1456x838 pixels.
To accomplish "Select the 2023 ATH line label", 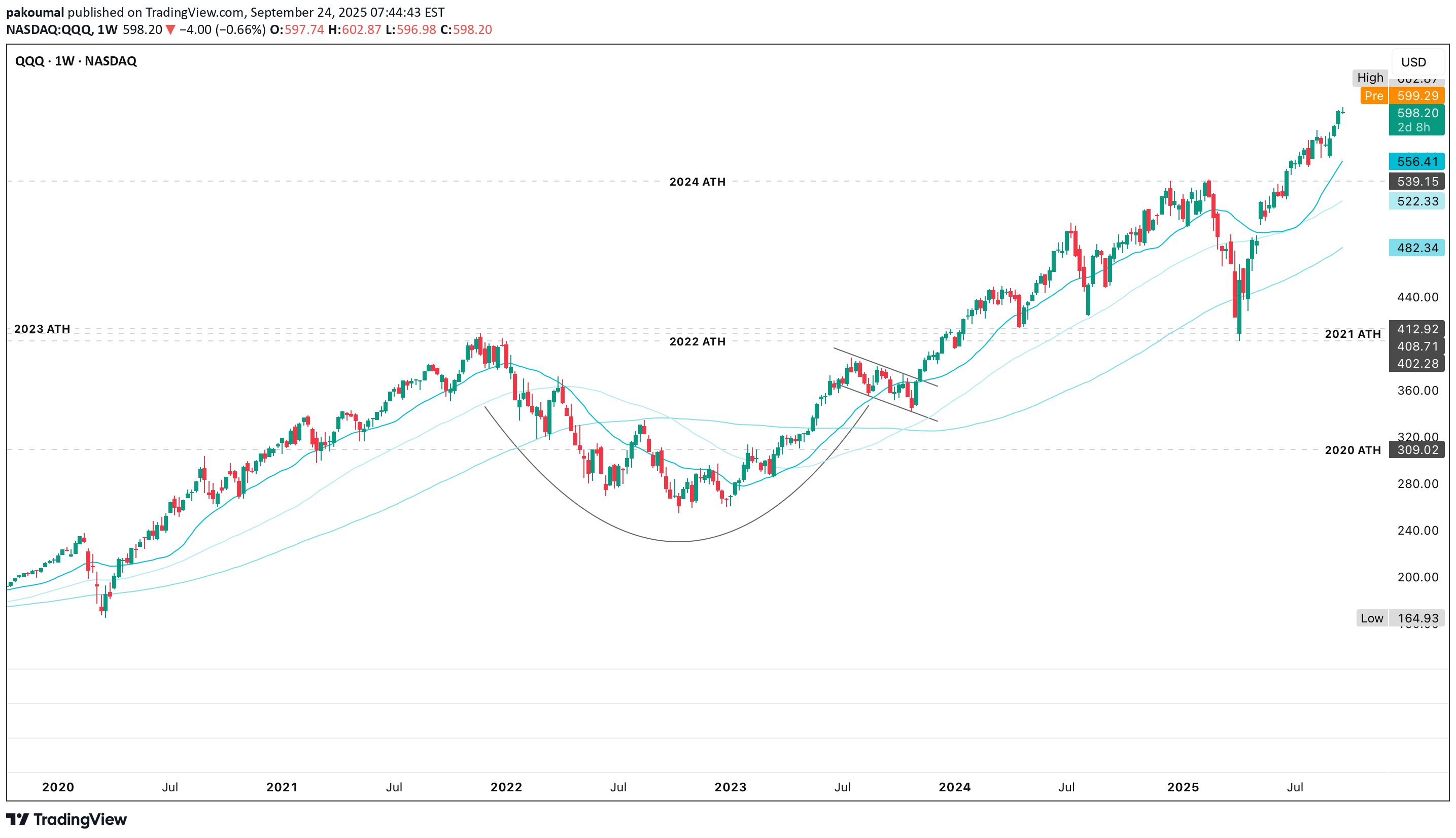I will click(x=42, y=329).
